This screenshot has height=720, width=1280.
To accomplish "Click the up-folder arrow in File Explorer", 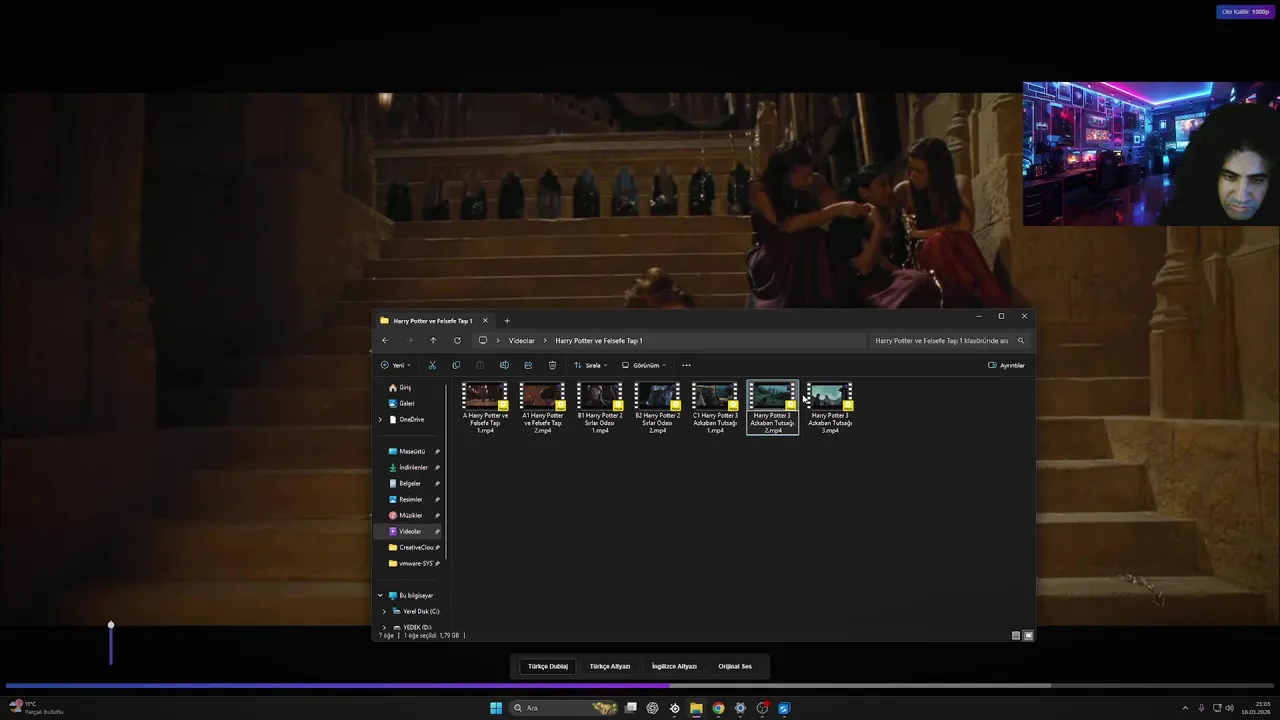I will 433,341.
